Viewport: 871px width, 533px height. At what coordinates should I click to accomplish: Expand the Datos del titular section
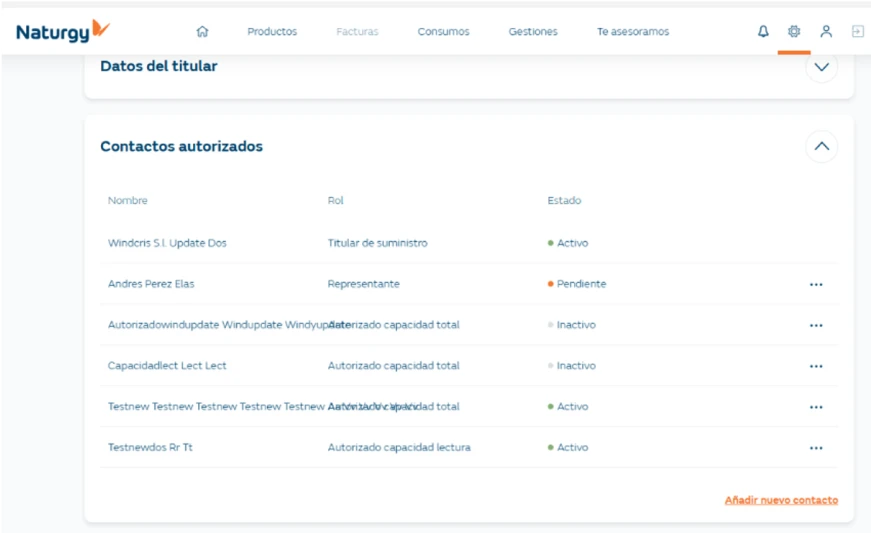click(821, 67)
